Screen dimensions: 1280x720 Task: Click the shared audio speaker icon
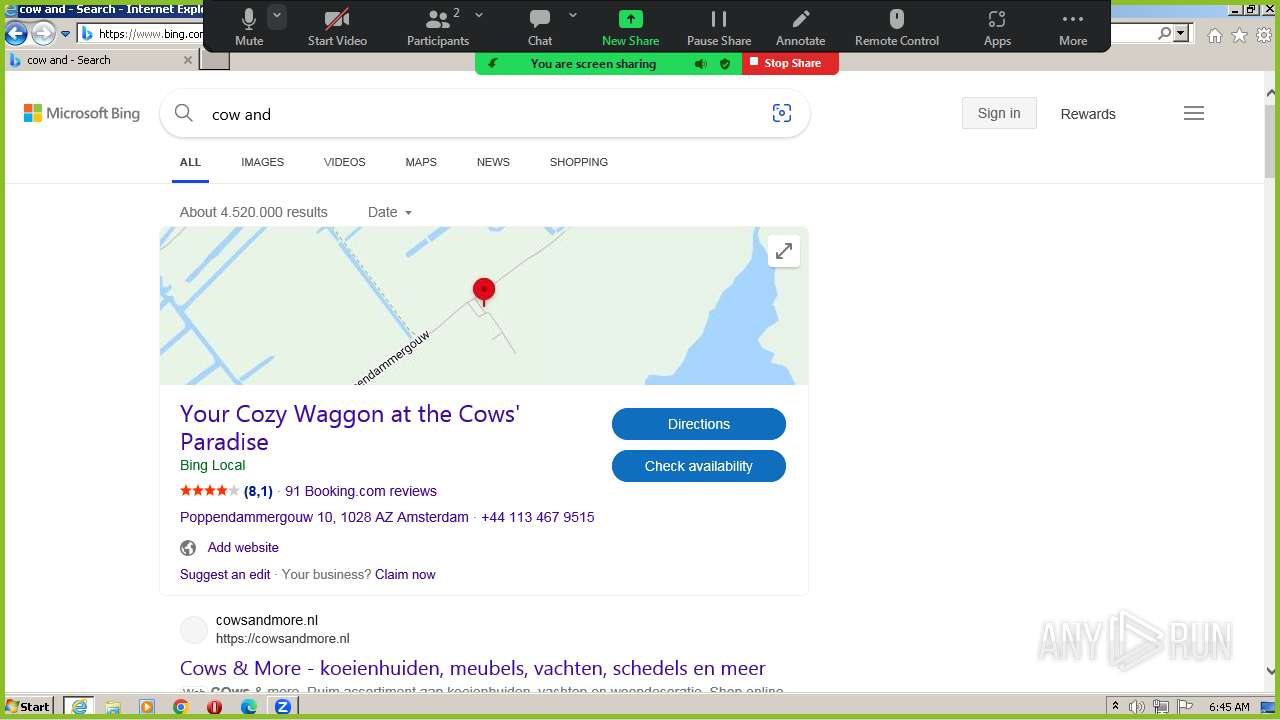701,64
